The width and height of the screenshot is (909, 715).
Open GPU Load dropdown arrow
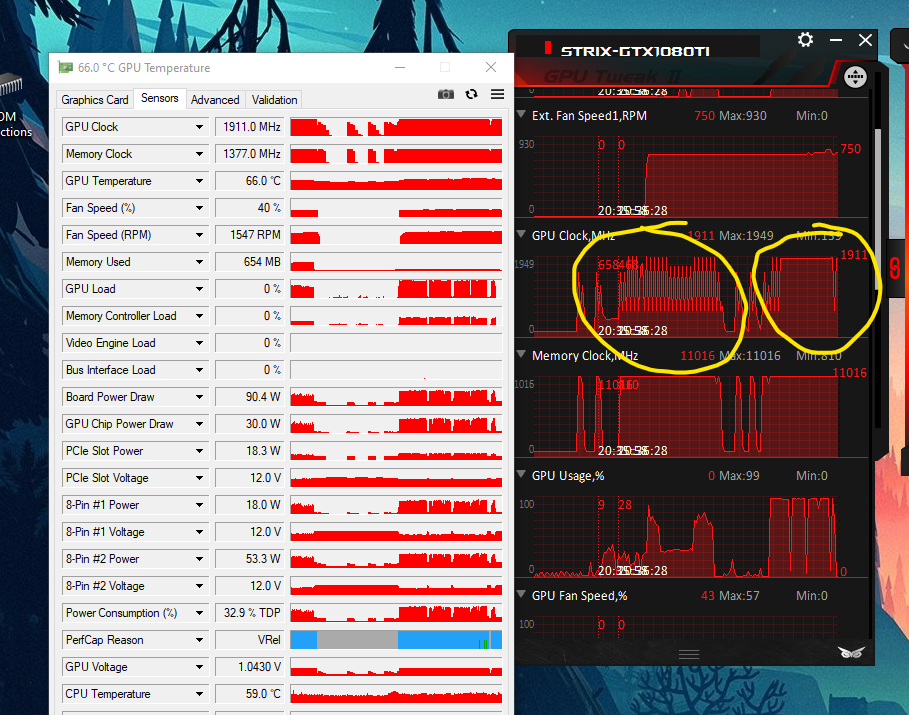199,289
